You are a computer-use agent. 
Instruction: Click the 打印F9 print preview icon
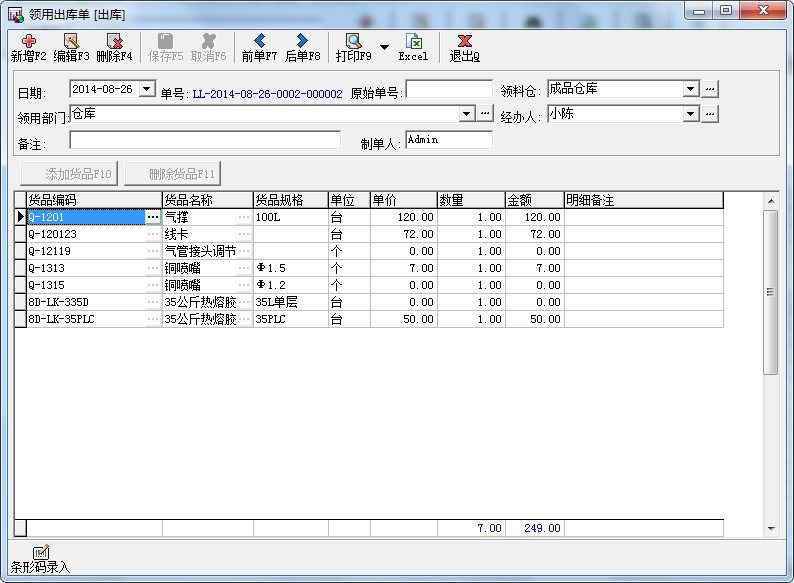(353, 41)
